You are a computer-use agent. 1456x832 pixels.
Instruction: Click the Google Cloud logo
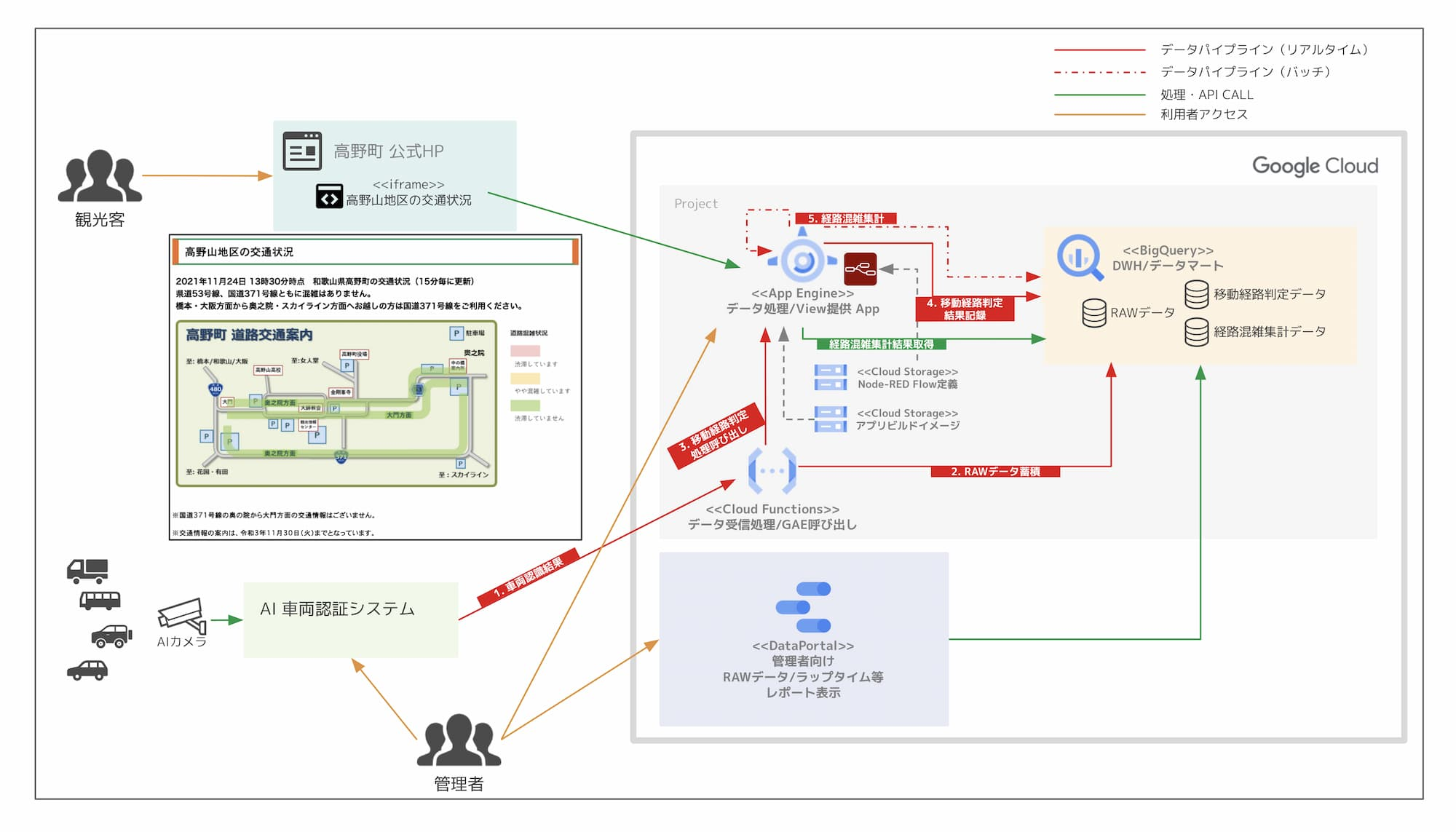pyautogui.click(x=1315, y=166)
